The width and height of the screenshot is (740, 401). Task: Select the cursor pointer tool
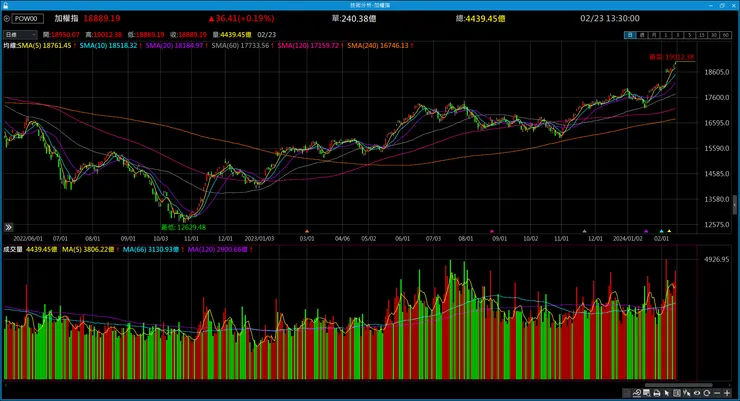coord(667,393)
